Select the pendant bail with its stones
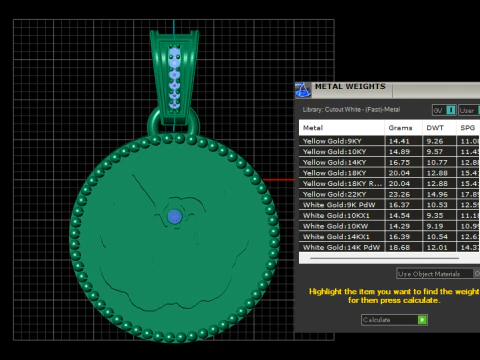Image resolution: width=480 pixels, height=360 pixels. coord(175,77)
